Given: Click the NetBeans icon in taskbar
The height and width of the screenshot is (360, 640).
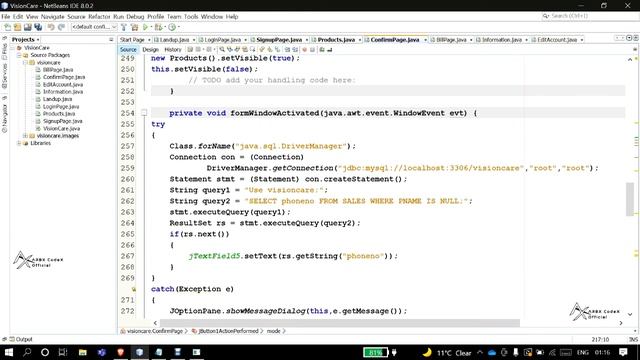Looking at the screenshot, I should click(140, 352).
